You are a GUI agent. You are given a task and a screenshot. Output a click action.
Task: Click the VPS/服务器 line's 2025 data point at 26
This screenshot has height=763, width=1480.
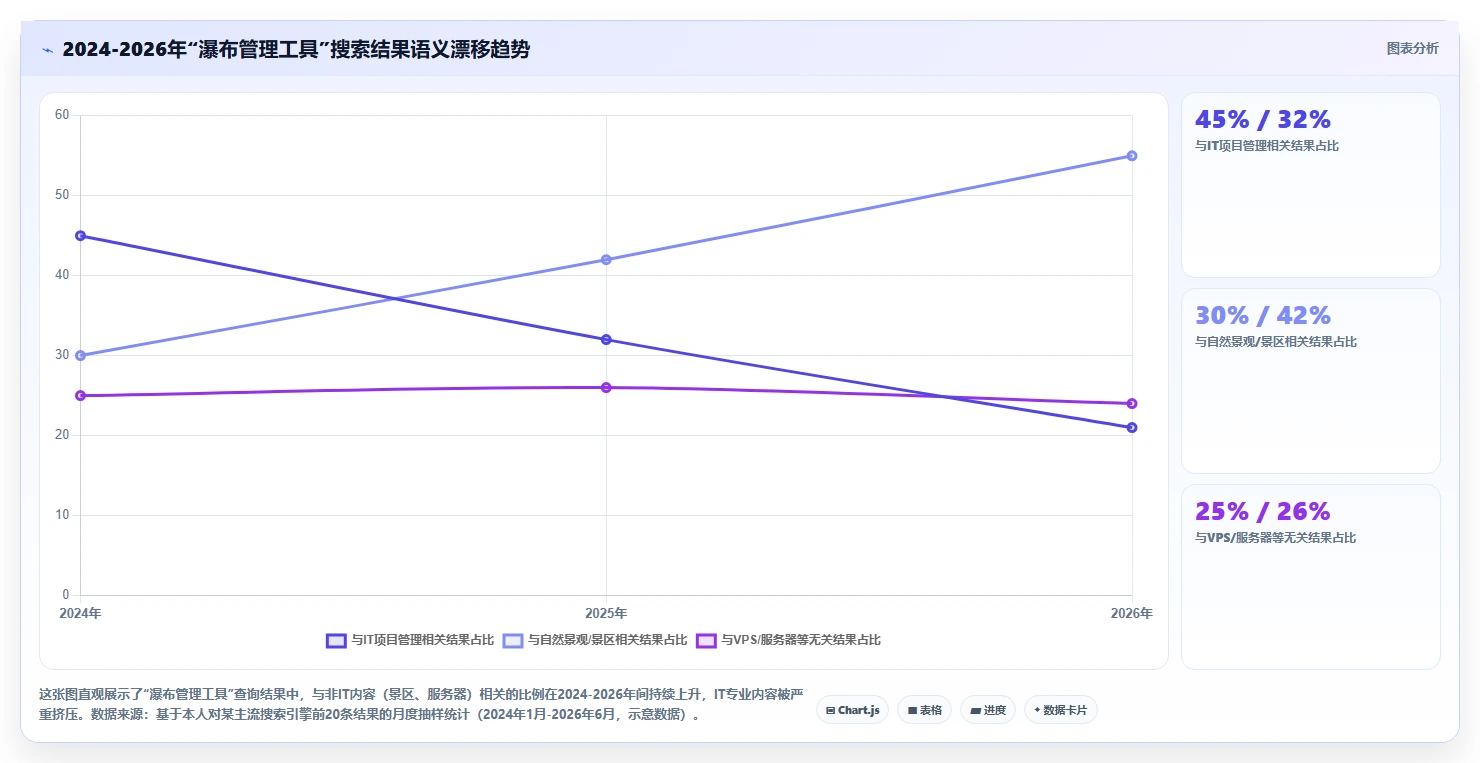coord(606,388)
